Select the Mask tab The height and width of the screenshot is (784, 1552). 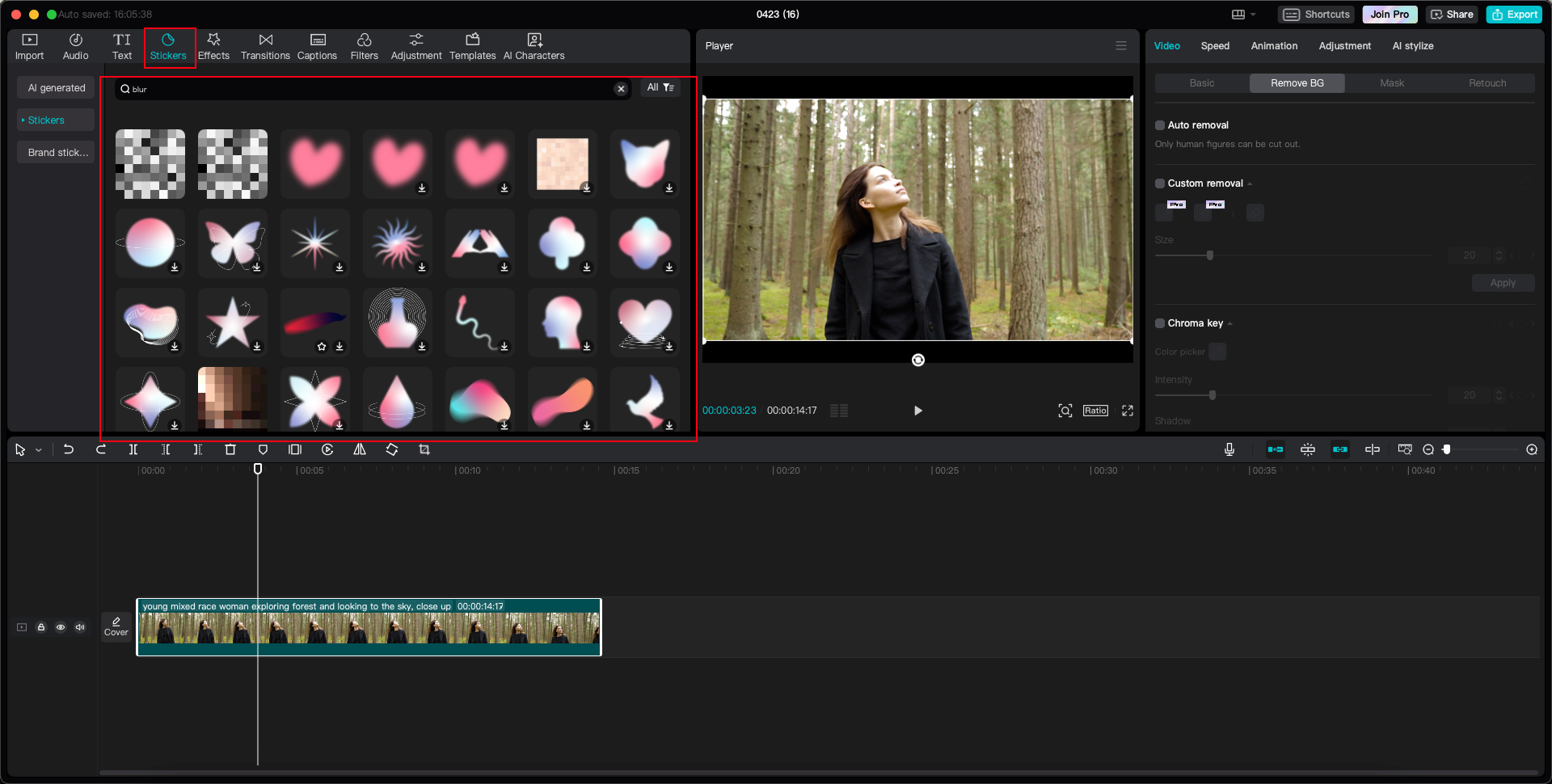coord(1391,83)
